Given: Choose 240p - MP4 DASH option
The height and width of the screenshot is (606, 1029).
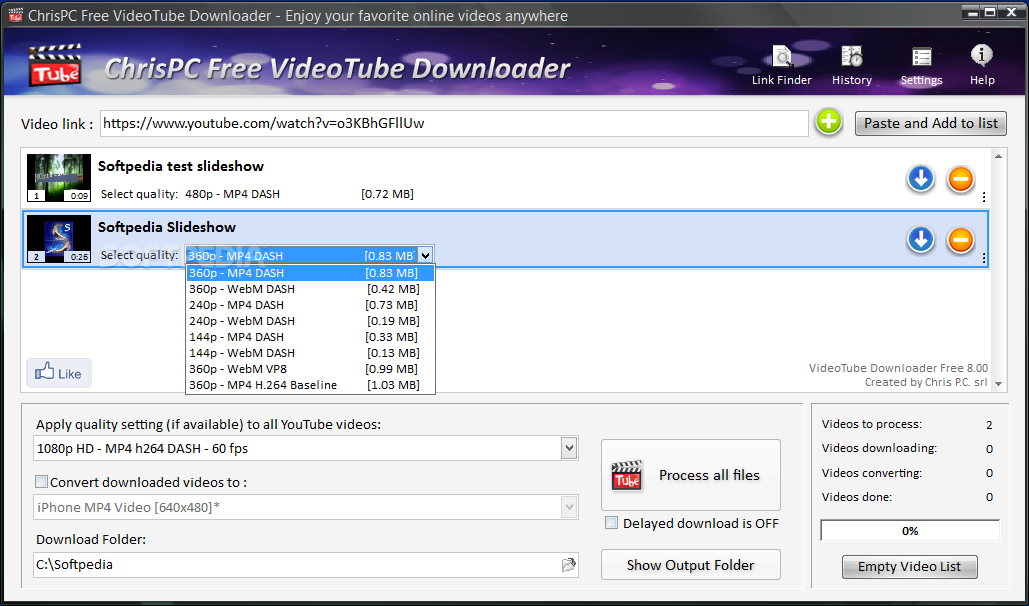Looking at the screenshot, I should tap(310, 305).
